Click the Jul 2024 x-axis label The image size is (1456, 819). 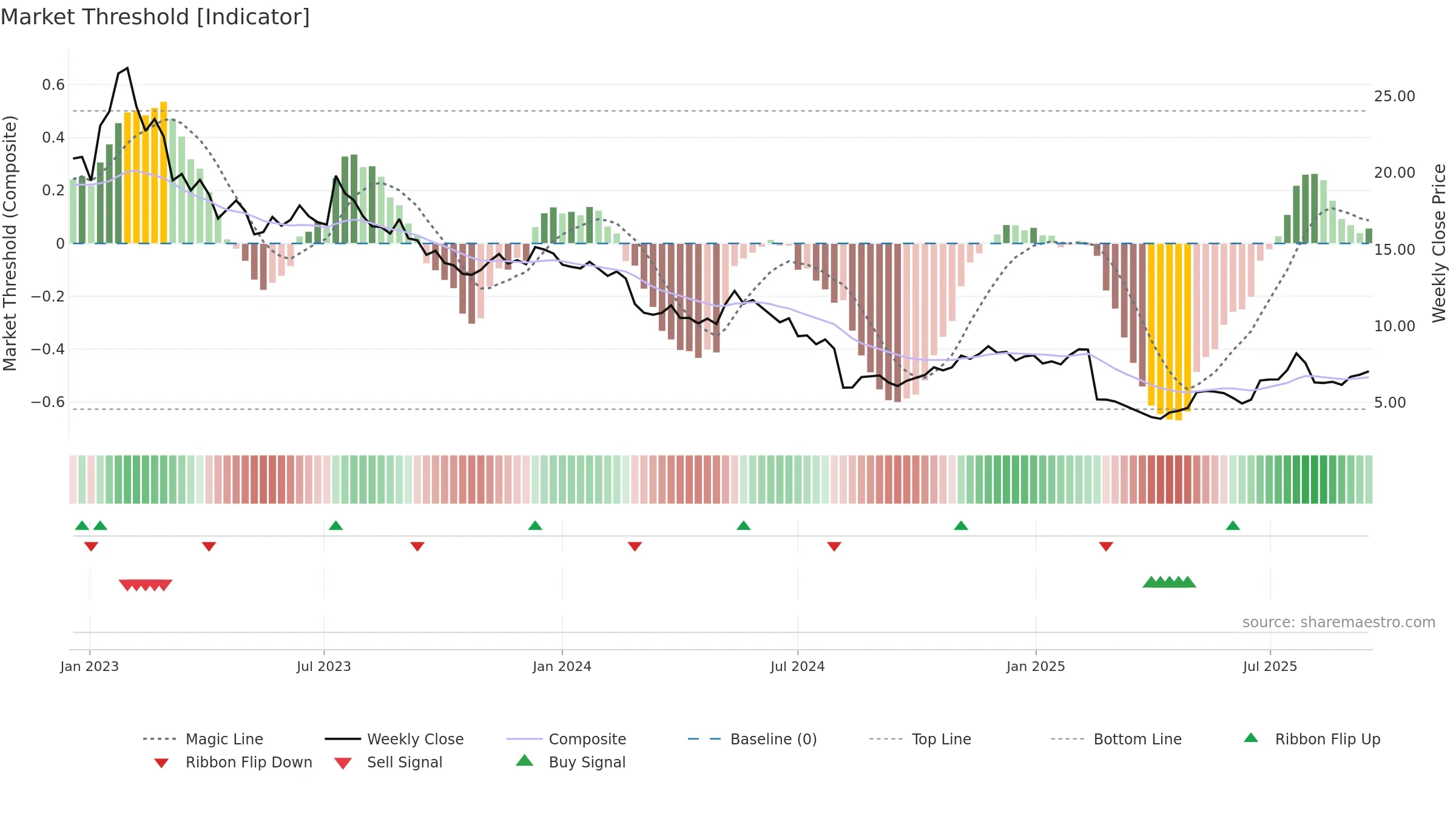point(798,667)
